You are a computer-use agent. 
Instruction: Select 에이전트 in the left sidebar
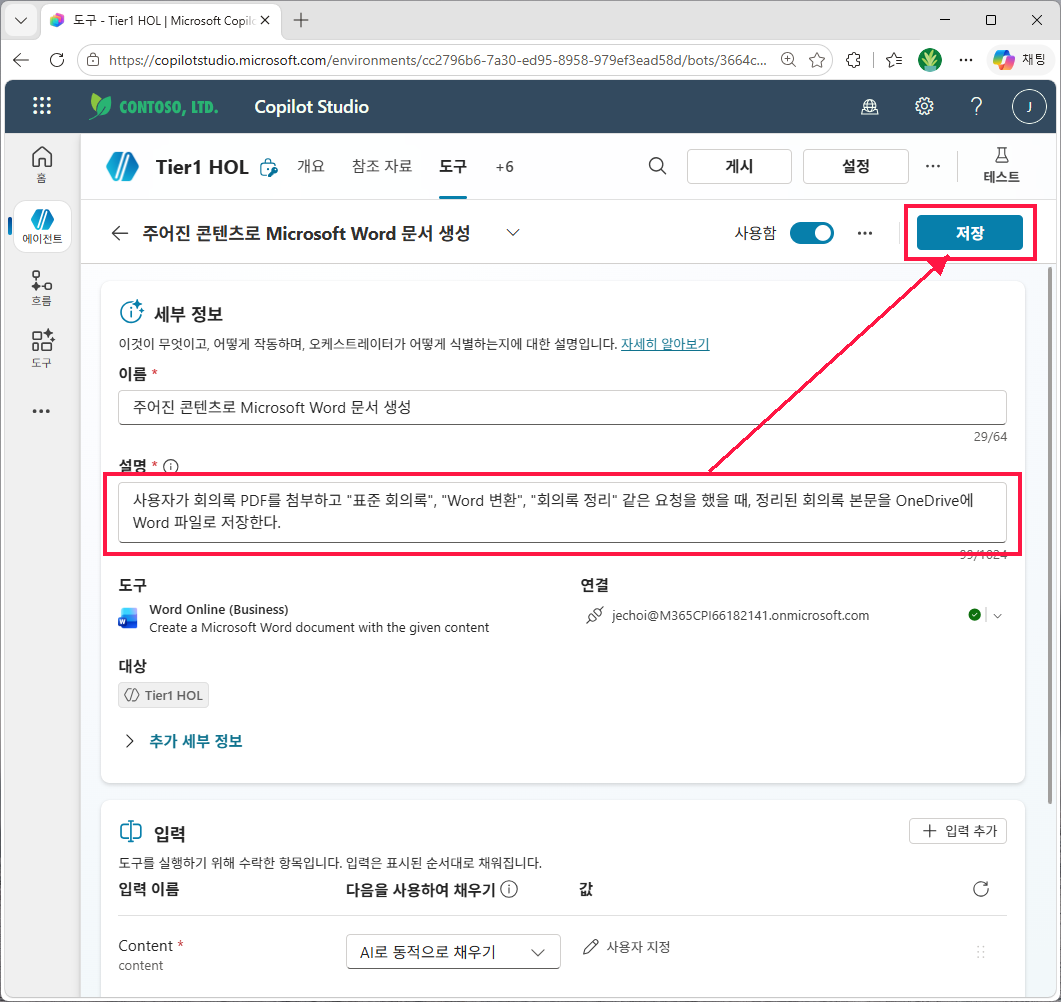[42, 227]
